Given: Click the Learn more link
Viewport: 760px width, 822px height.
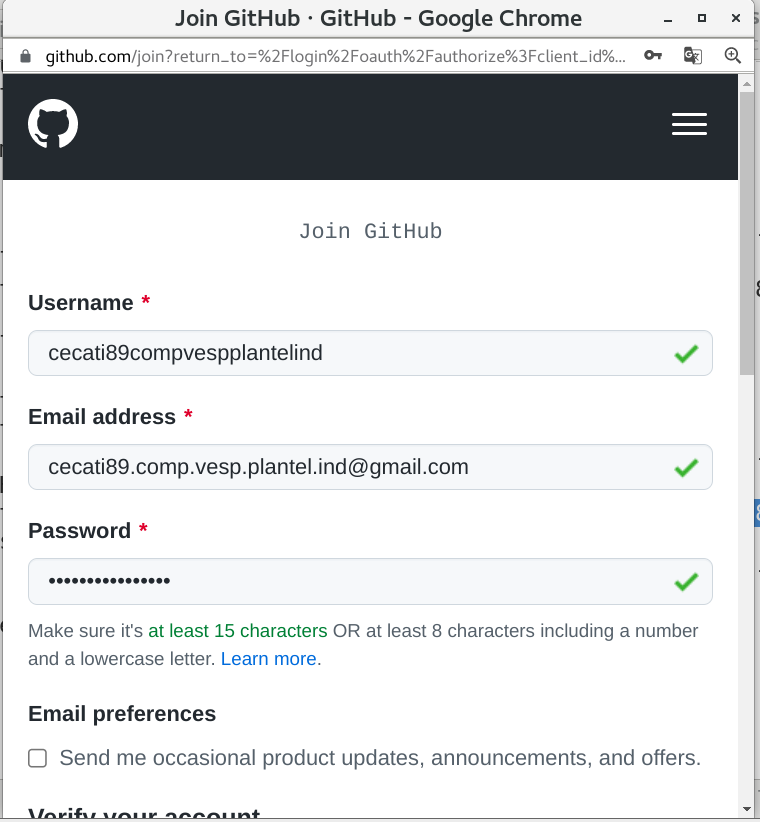Looking at the screenshot, I should point(268,659).
